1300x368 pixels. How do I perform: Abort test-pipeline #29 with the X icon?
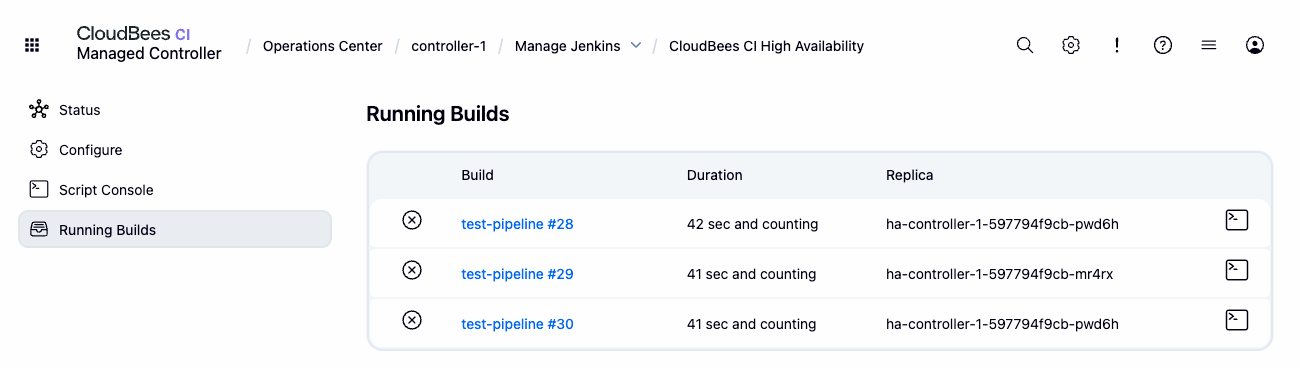pos(412,270)
